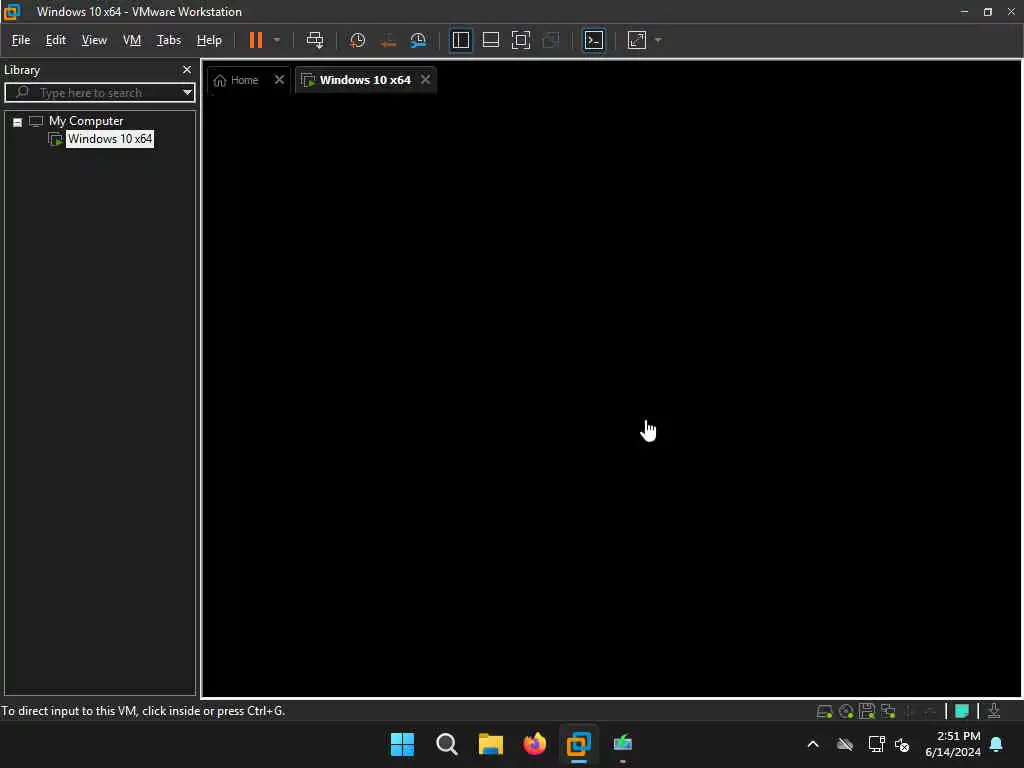Open the Tabs menu
Screen dimensions: 1024x768
coord(168,40)
